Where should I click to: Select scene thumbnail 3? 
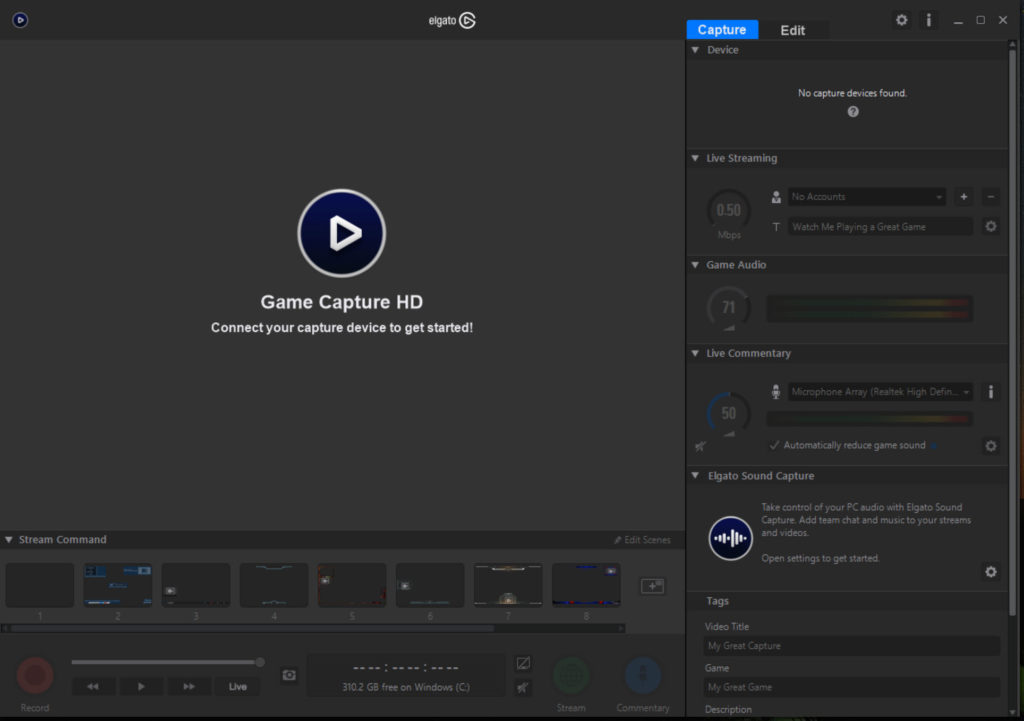(x=196, y=585)
